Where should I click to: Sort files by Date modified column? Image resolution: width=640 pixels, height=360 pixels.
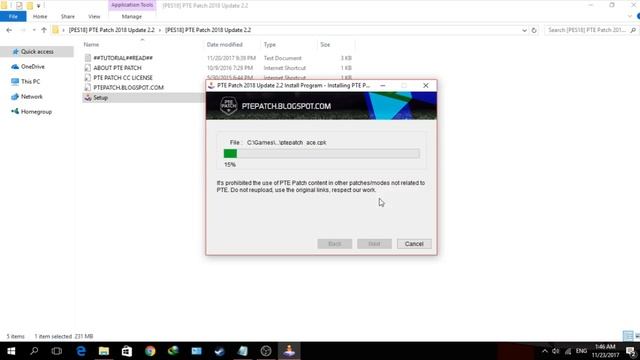click(224, 44)
